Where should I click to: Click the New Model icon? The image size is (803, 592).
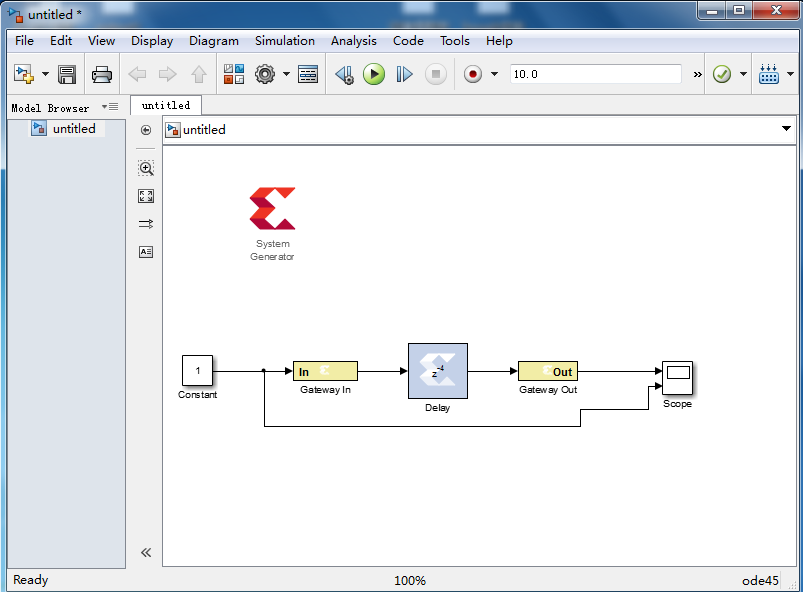[x=24, y=74]
